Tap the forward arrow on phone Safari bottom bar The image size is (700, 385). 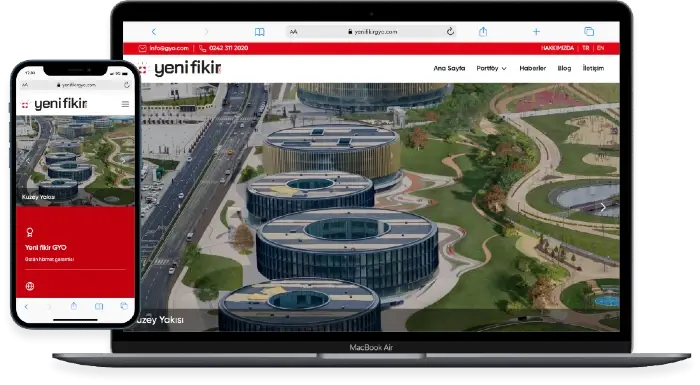49,306
